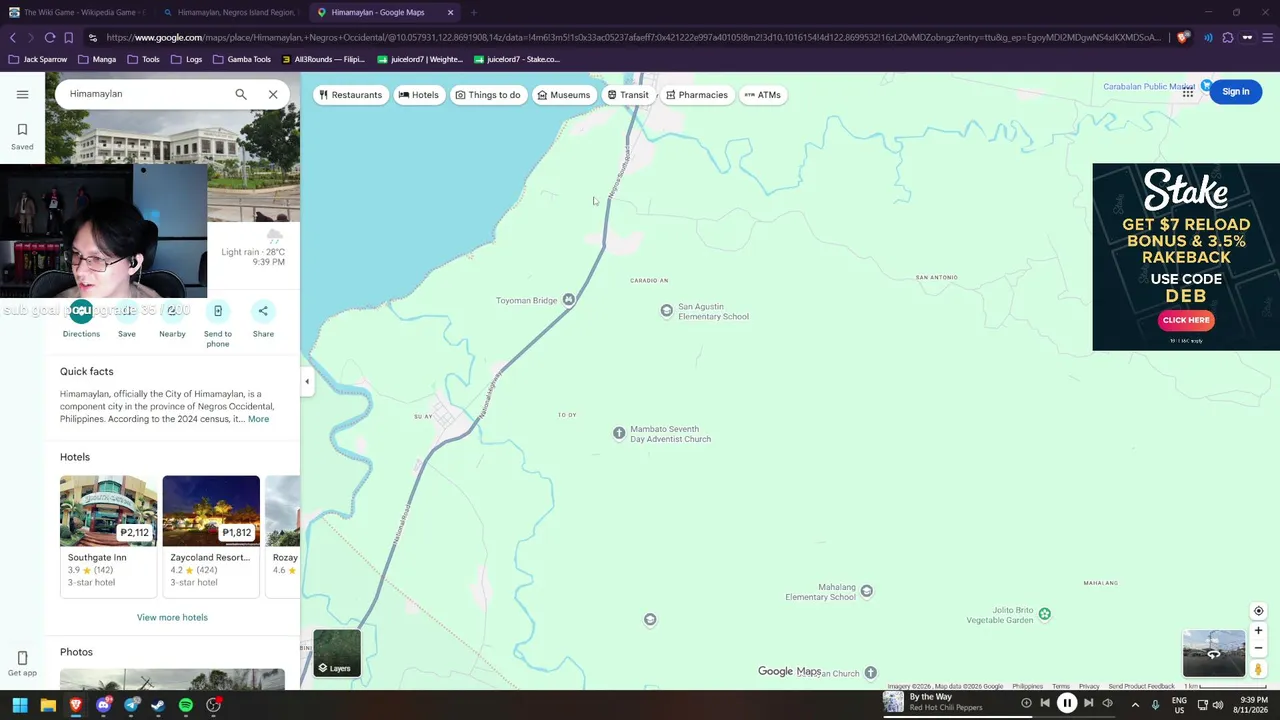Viewport: 1280px width, 720px height.
Task: Filter map by ATMs
Action: 763,95
